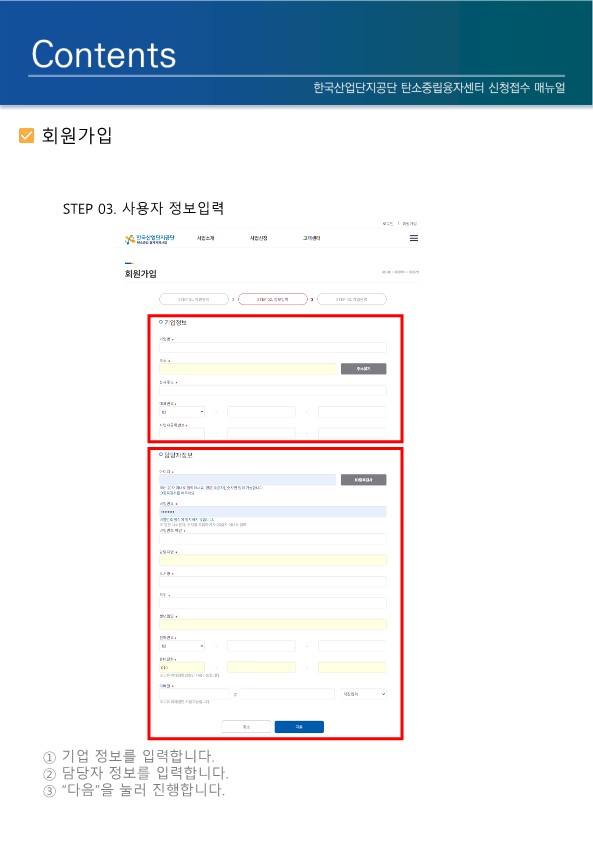Open the hamburger menu icon in site header
Image resolution: width=593 pixels, height=842 pixels.
[x=414, y=238]
